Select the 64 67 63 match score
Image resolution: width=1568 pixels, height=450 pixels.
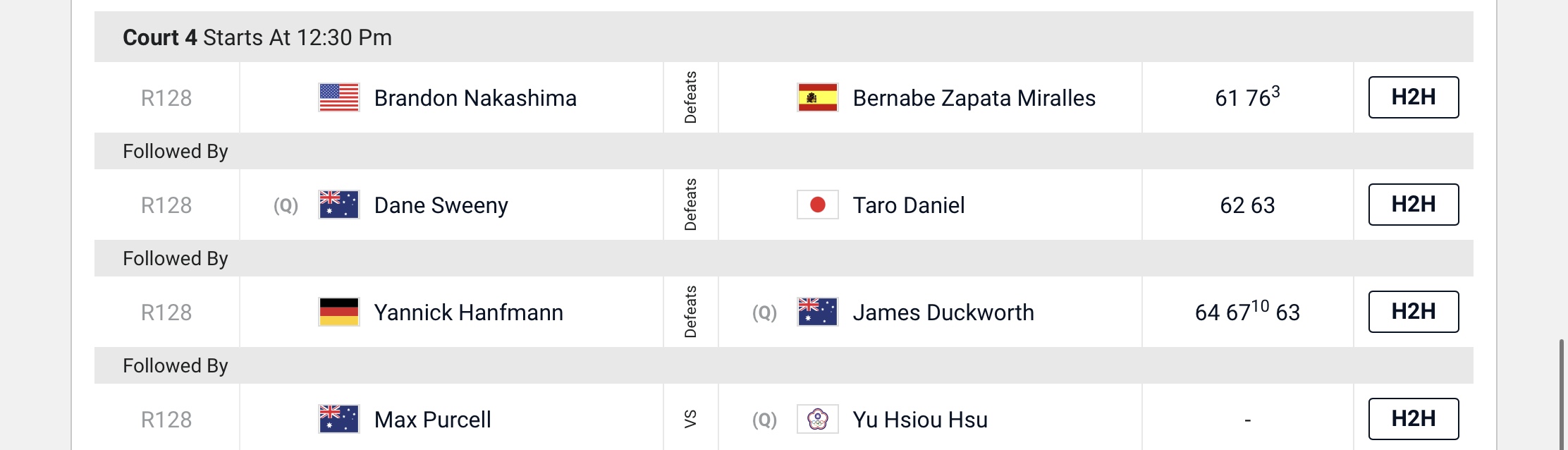[1247, 311]
